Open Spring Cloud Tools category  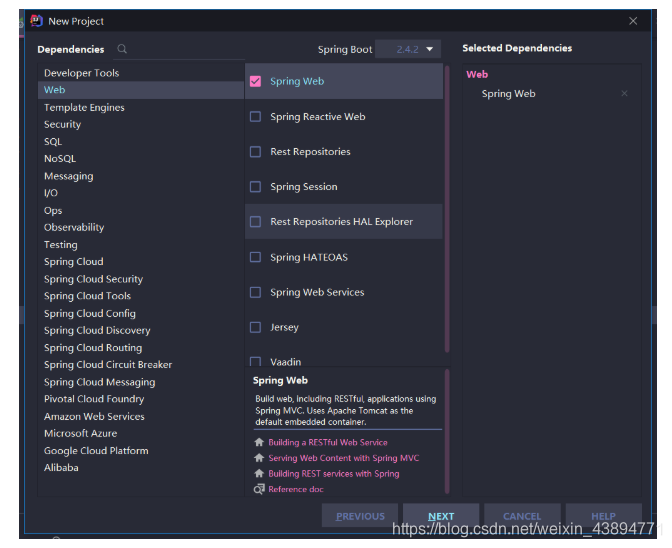[141, 296]
